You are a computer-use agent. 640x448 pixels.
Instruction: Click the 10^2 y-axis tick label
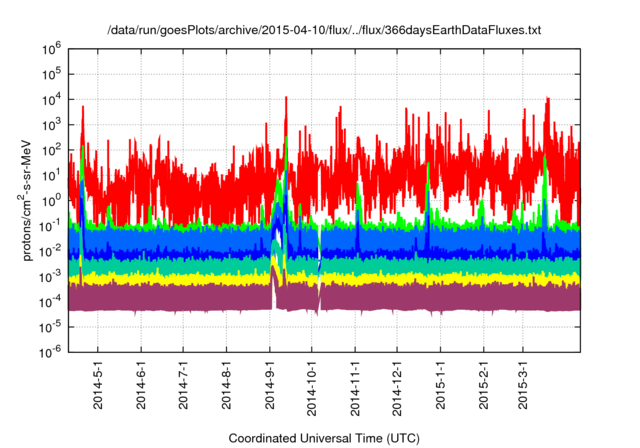[x=51, y=150]
